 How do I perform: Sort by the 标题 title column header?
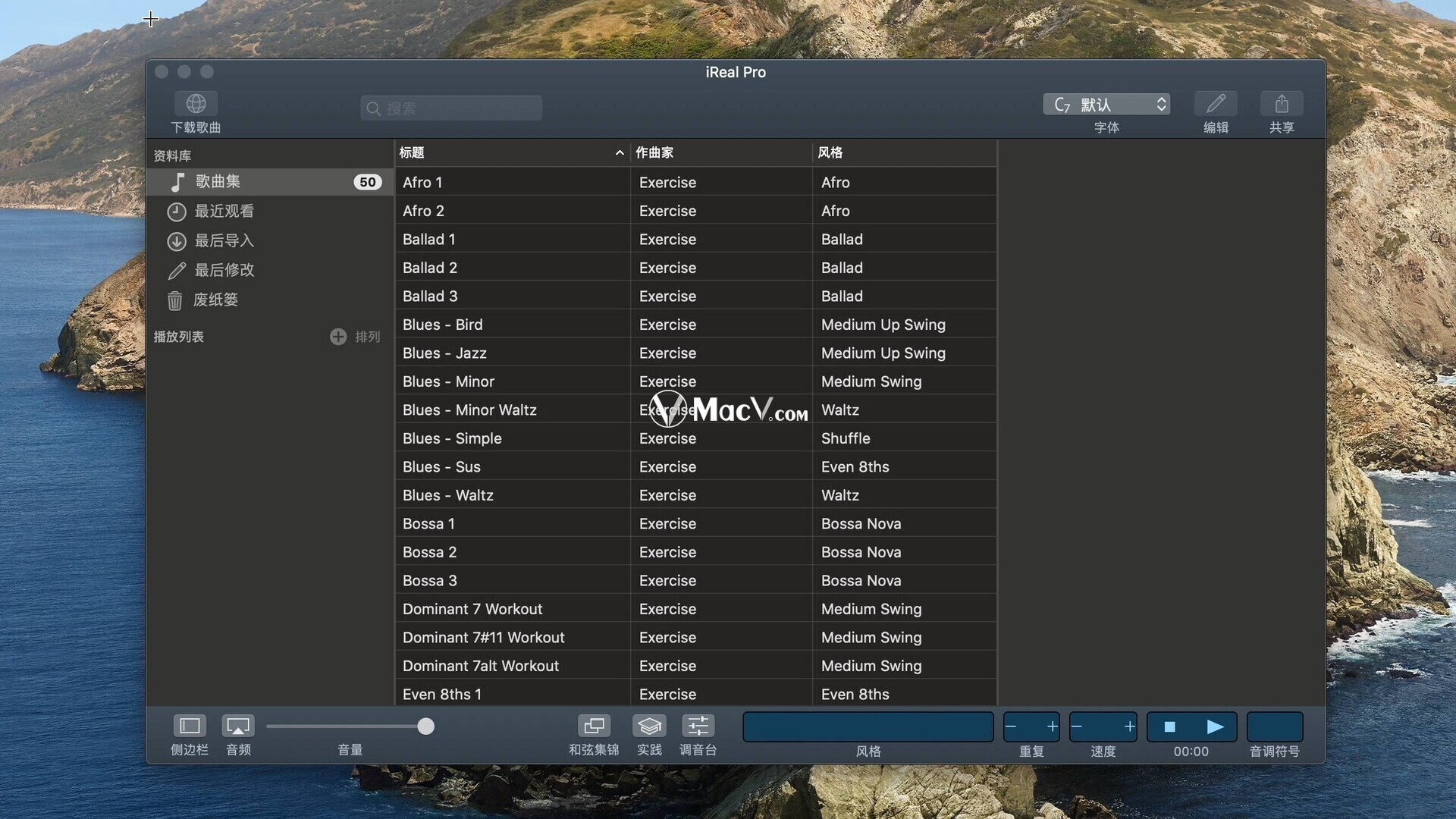tap(513, 152)
